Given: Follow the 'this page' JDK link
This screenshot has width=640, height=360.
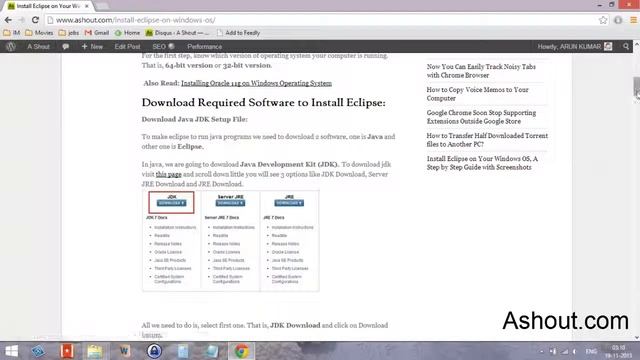Looking at the screenshot, I should click(169, 174).
